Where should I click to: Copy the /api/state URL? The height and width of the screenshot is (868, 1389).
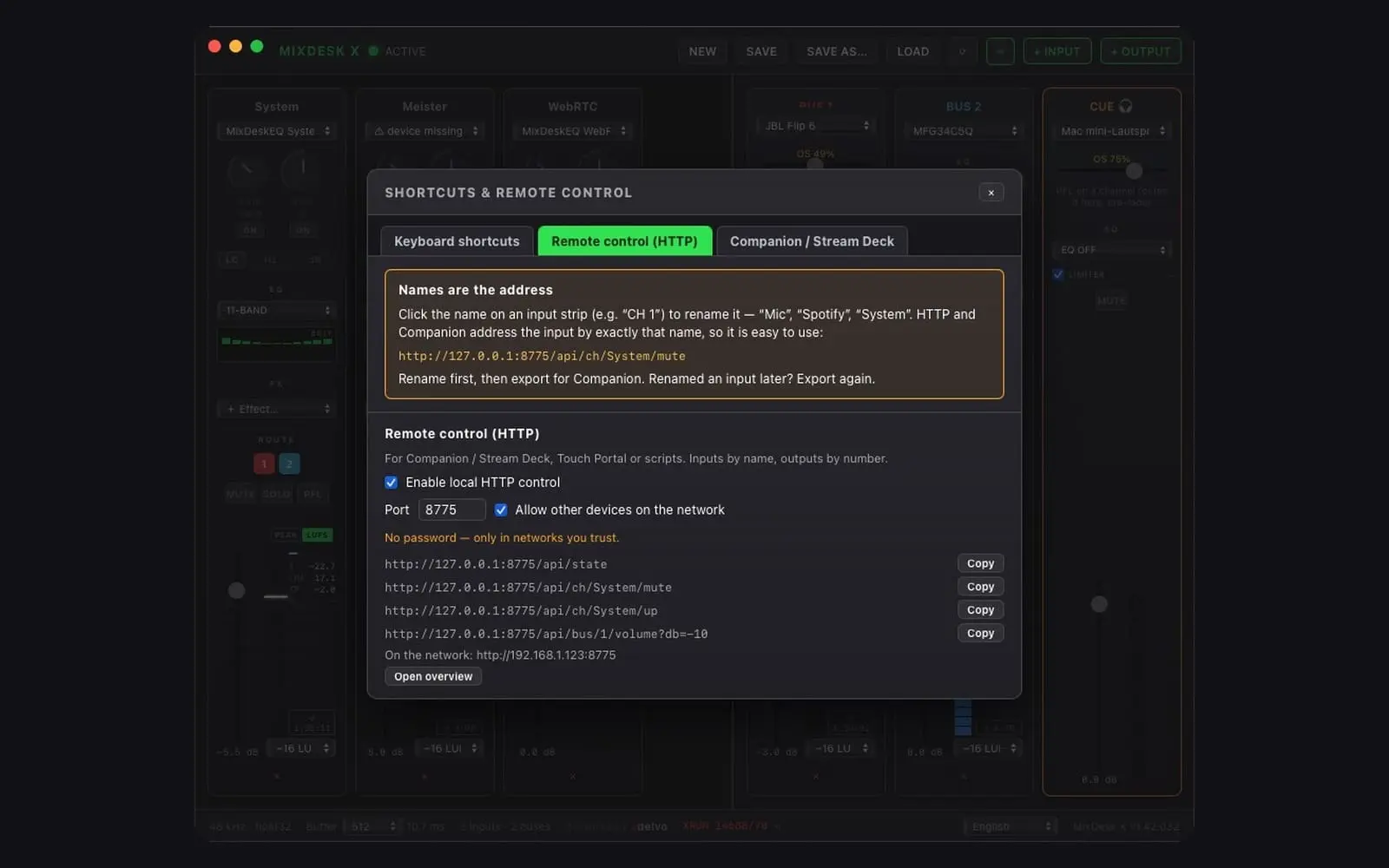pos(980,563)
